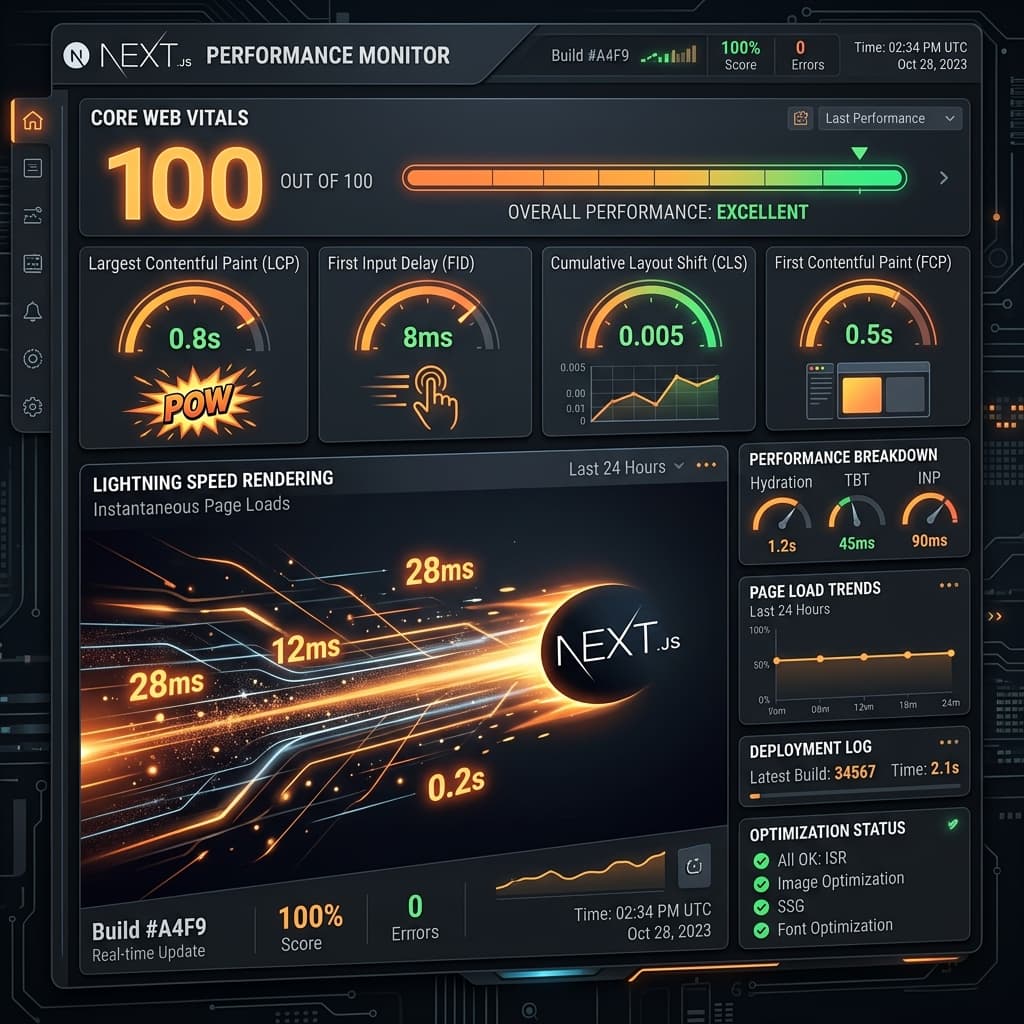1024x1024 pixels.
Task: Click the POW burst graphic
Action: pos(195,402)
